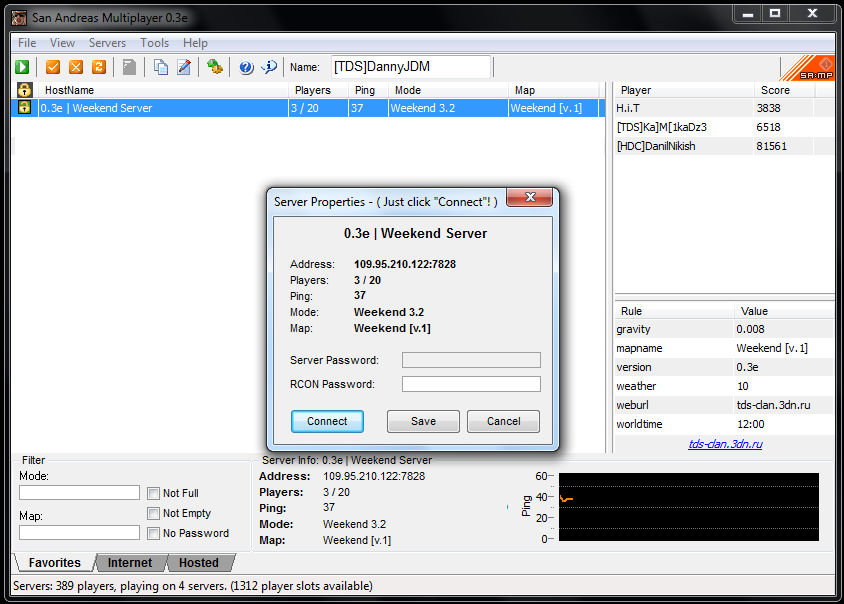The width and height of the screenshot is (844, 604).
Task: Click the orange checkmark Add Server icon
Action: tap(53, 67)
